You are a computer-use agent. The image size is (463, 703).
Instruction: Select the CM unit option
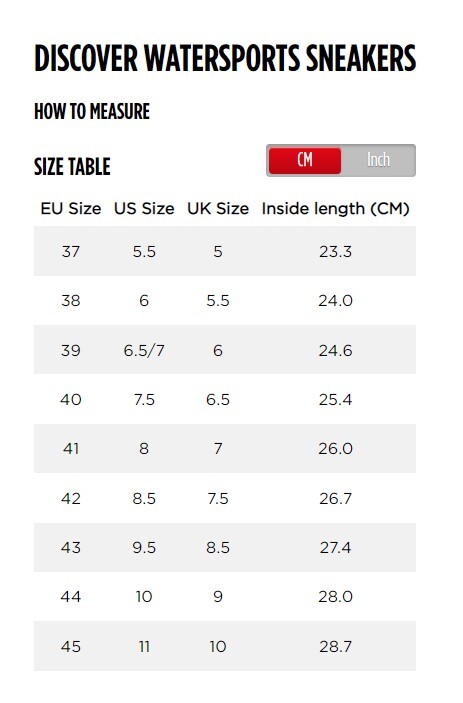(305, 160)
